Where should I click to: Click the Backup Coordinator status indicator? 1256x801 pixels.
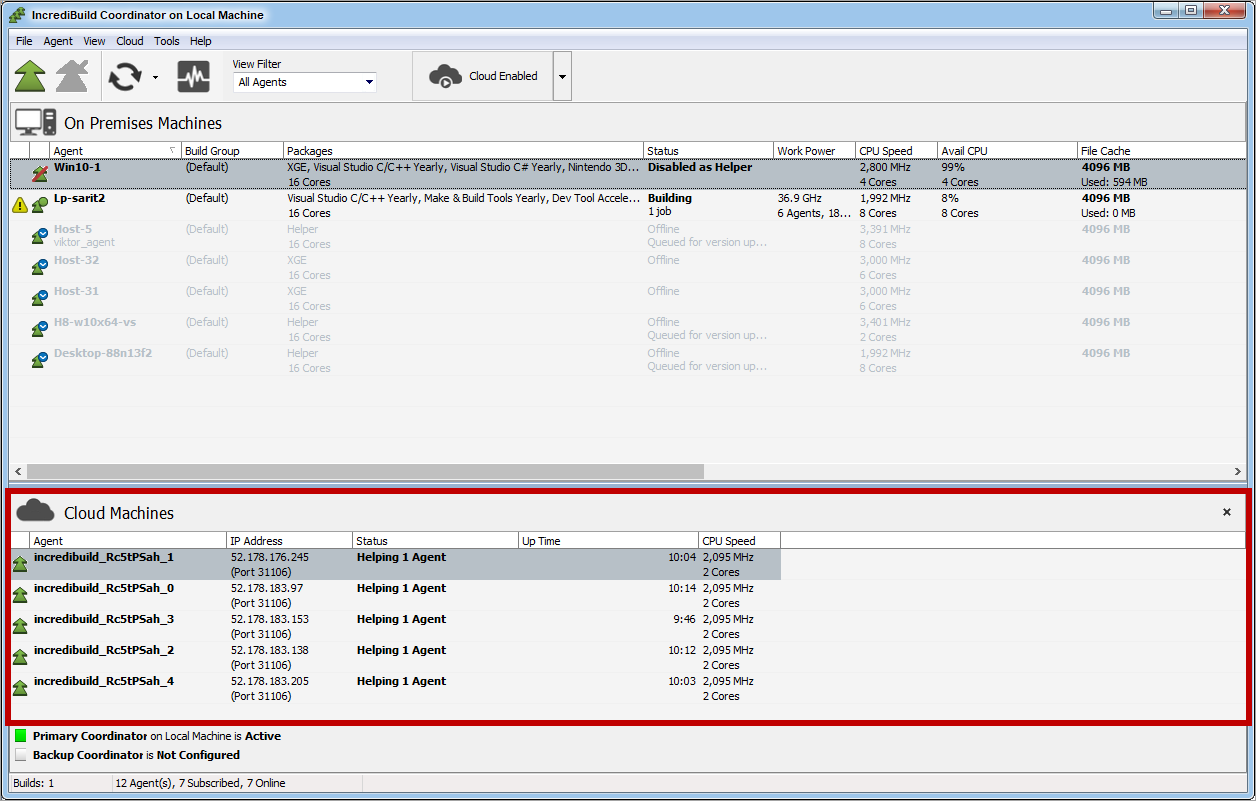click(x=21, y=755)
